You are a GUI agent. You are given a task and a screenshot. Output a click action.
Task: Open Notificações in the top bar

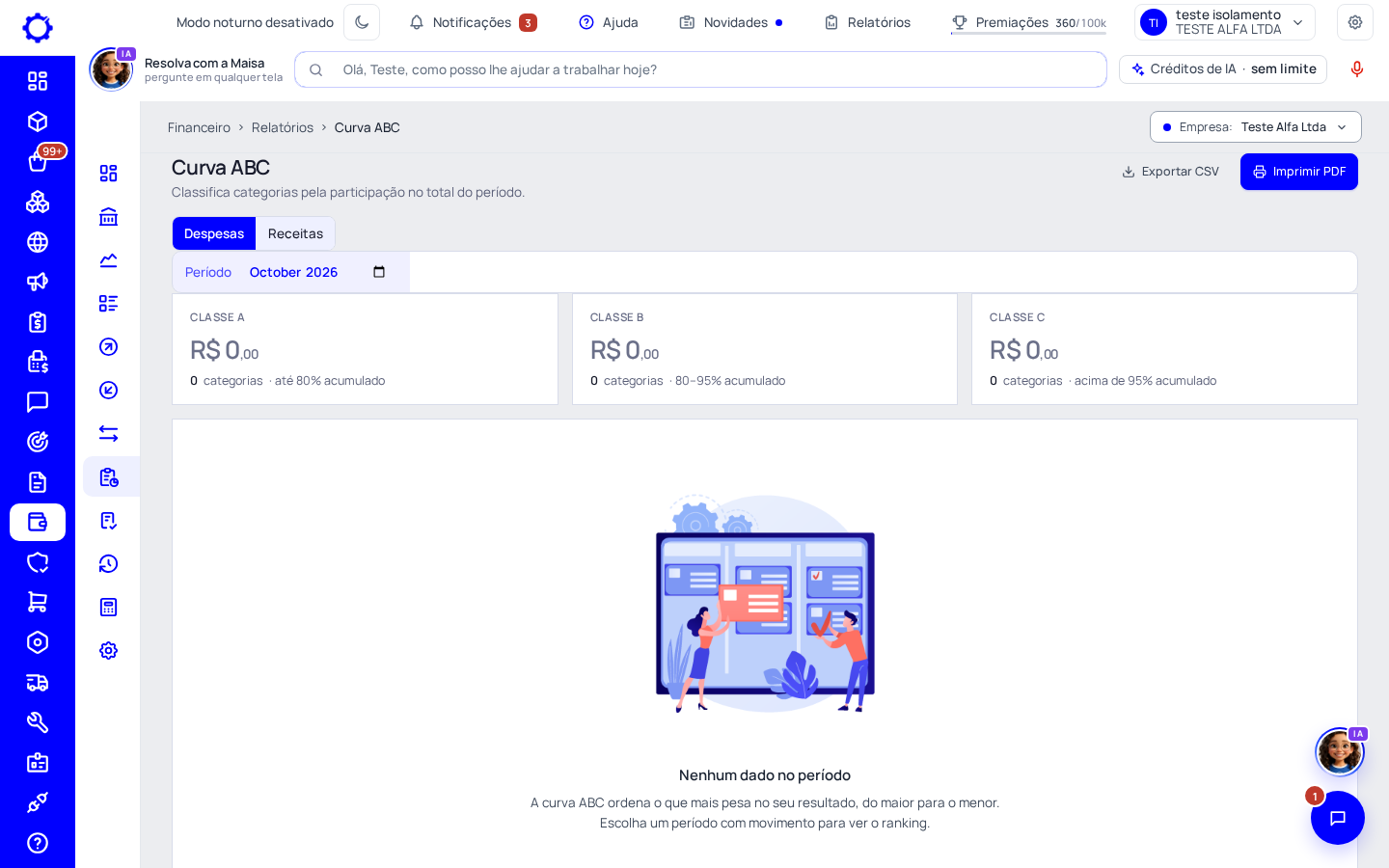pyautogui.click(x=473, y=22)
